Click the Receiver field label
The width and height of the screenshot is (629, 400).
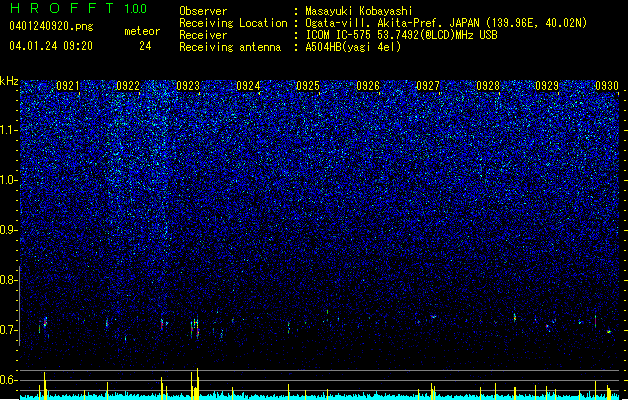click(203, 35)
